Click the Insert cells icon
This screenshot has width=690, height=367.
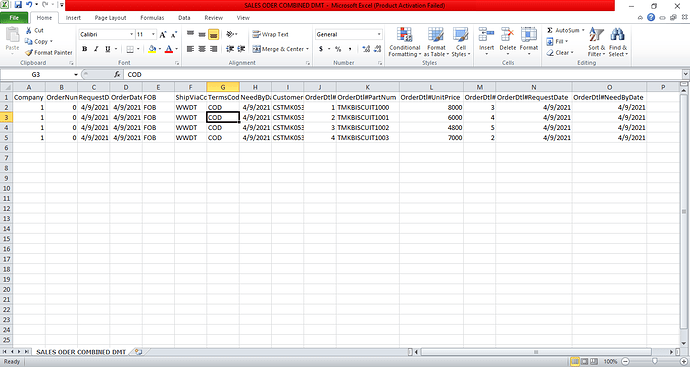pyautogui.click(x=486, y=35)
